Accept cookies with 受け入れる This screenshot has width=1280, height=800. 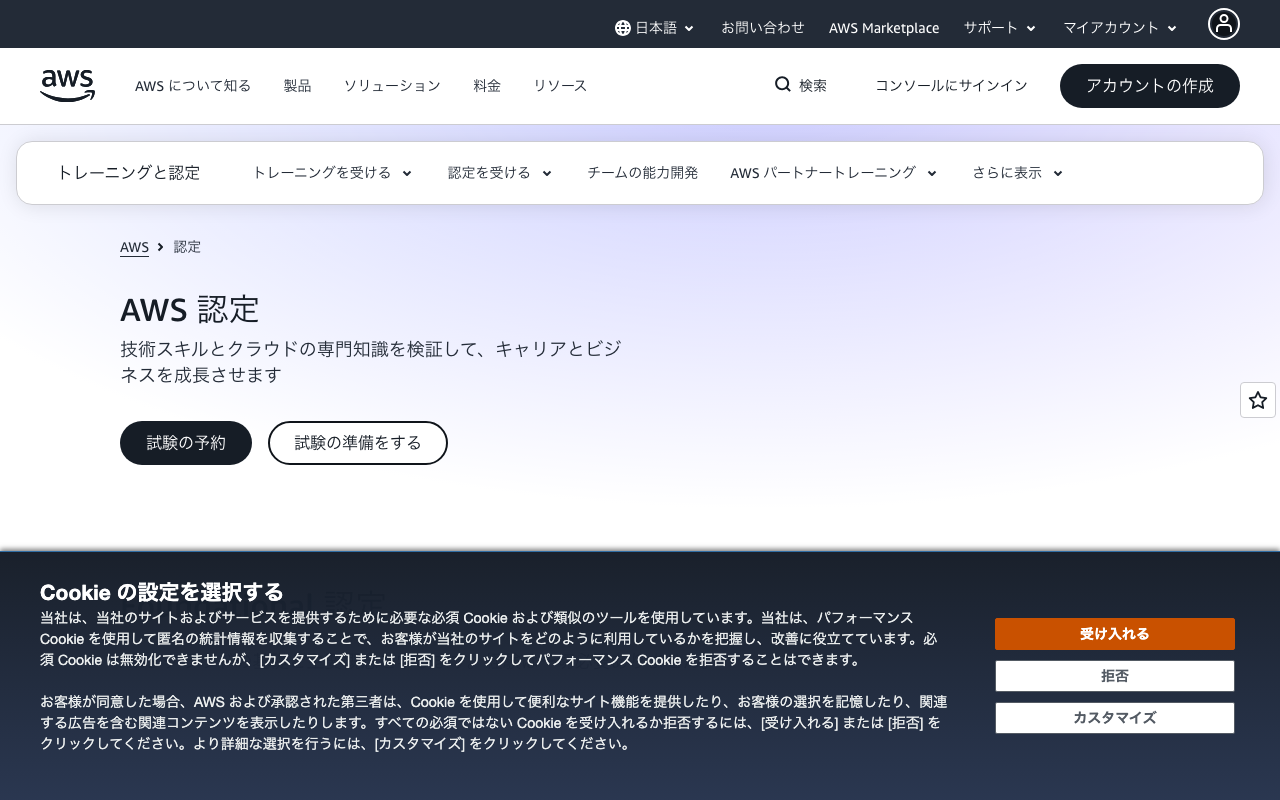pos(1114,633)
